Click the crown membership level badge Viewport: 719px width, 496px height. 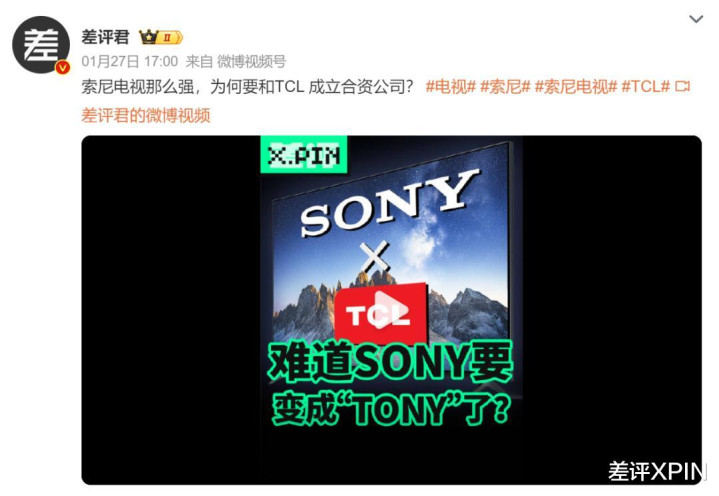[161, 37]
